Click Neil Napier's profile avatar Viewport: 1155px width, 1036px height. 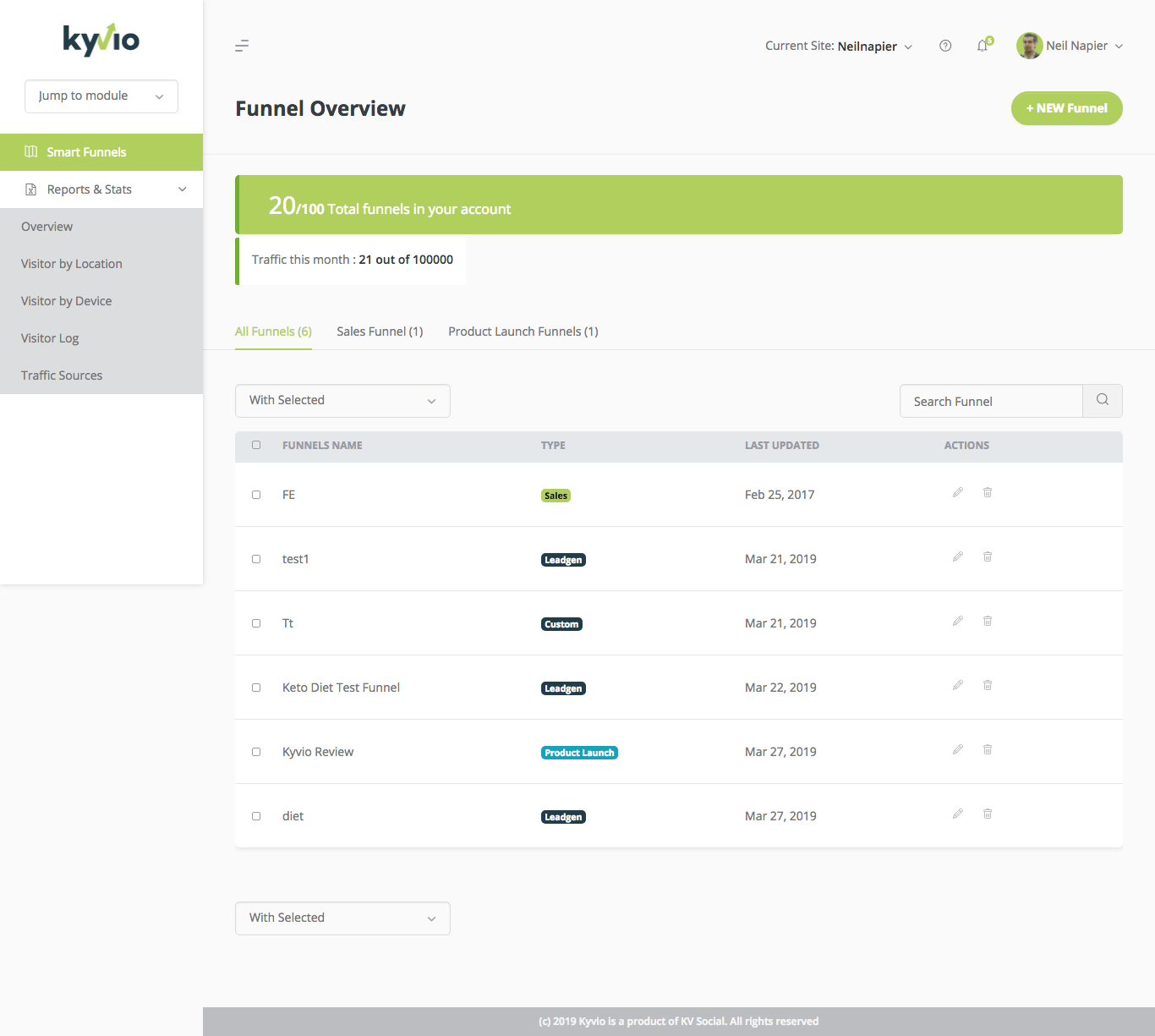pyautogui.click(x=1029, y=46)
